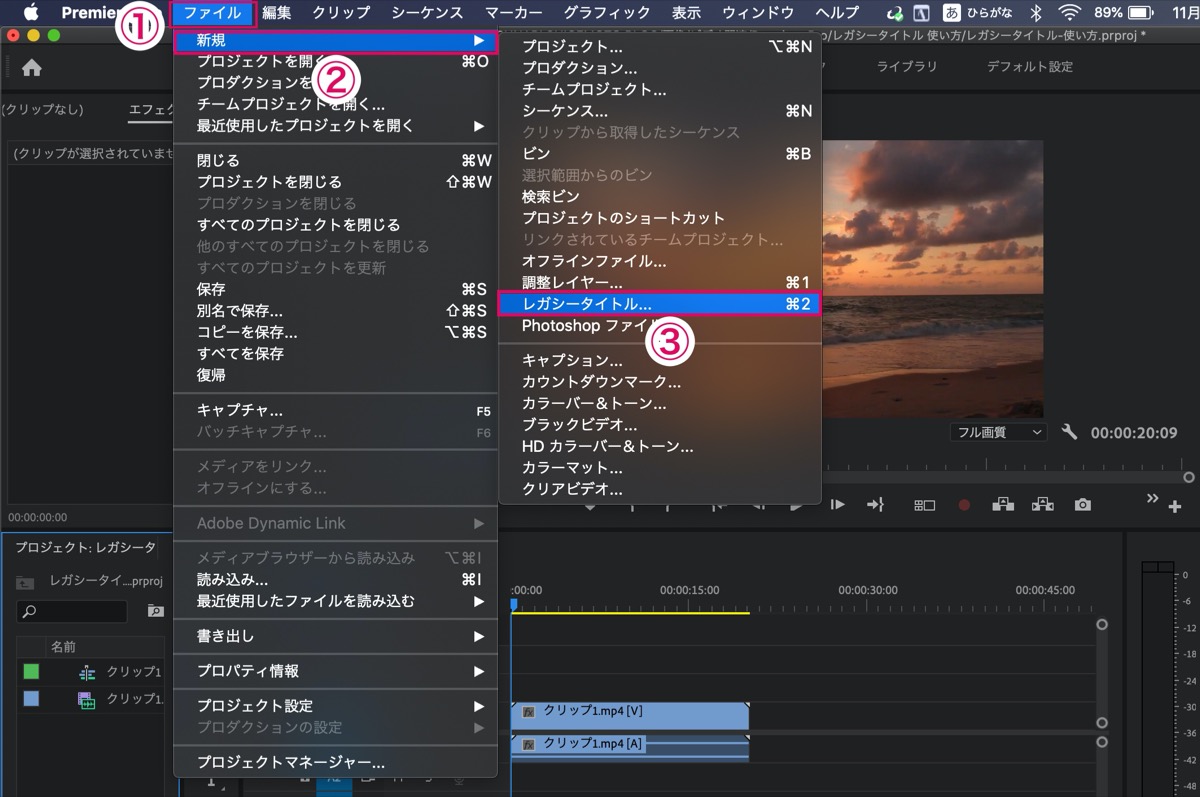Click the fx badge on クリップ1.mp4 [A]
Viewport: 1200px width, 797px height.
[528, 744]
